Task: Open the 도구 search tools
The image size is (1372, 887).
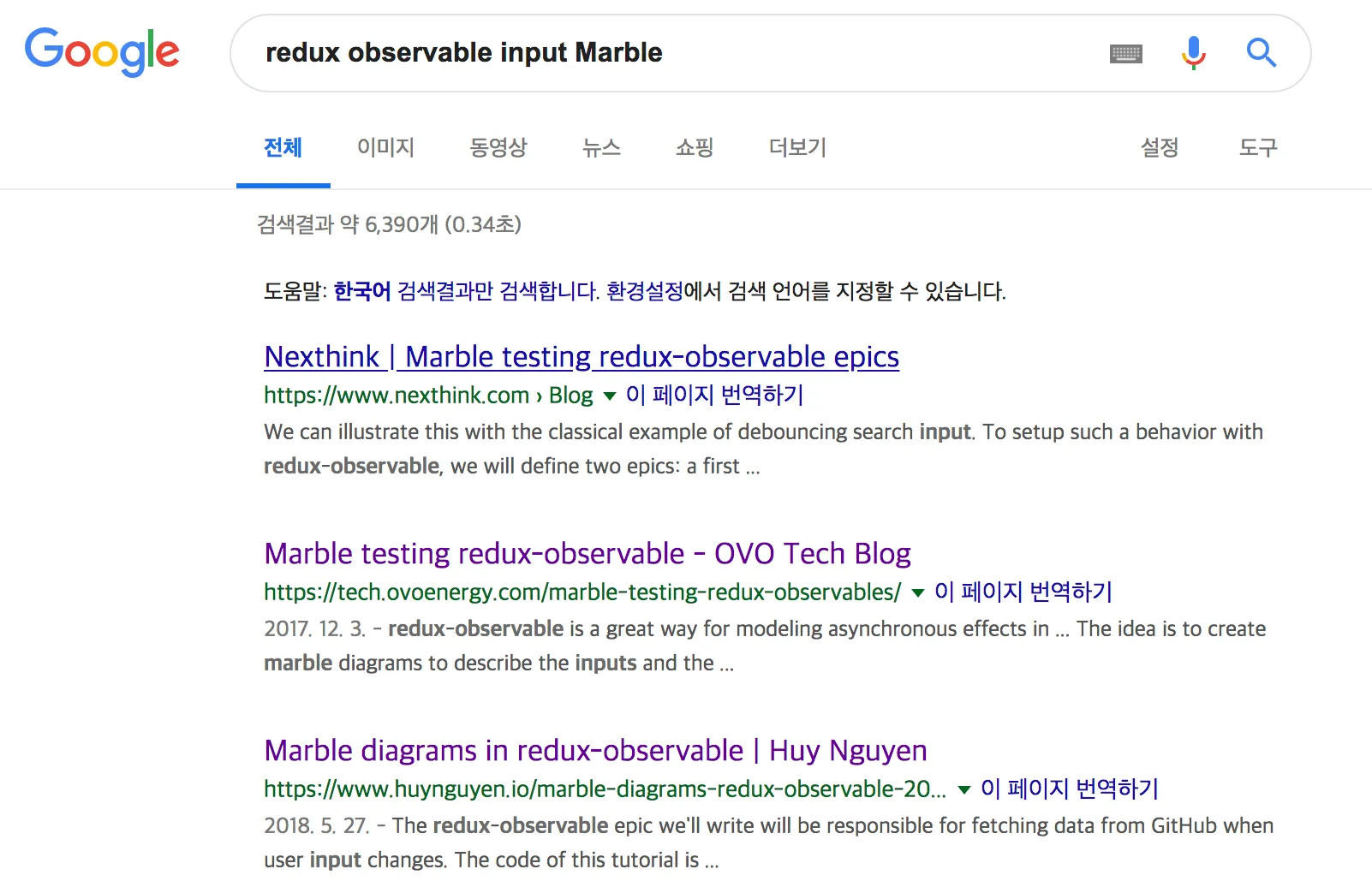Action: pyautogui.click(x=1258, y=147)
